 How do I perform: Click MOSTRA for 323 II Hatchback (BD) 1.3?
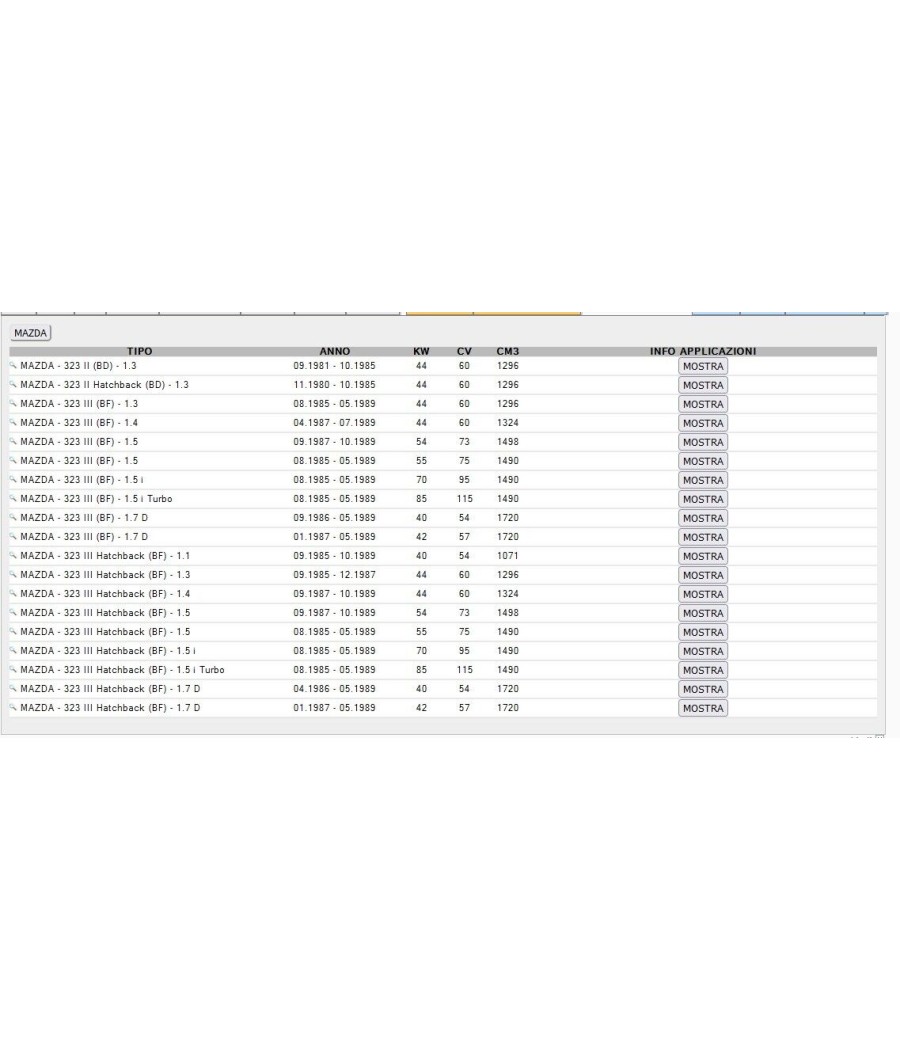coord(703,385)
